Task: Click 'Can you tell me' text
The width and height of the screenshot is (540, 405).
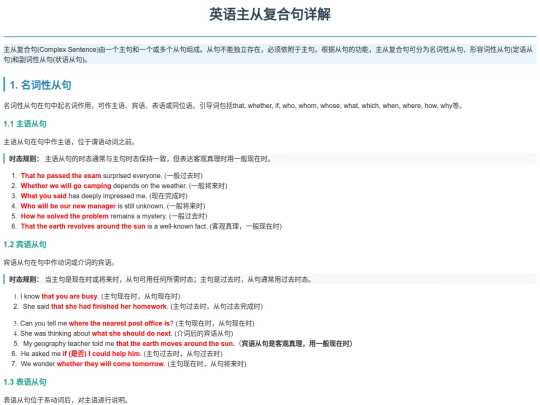Action: point(43,323)
